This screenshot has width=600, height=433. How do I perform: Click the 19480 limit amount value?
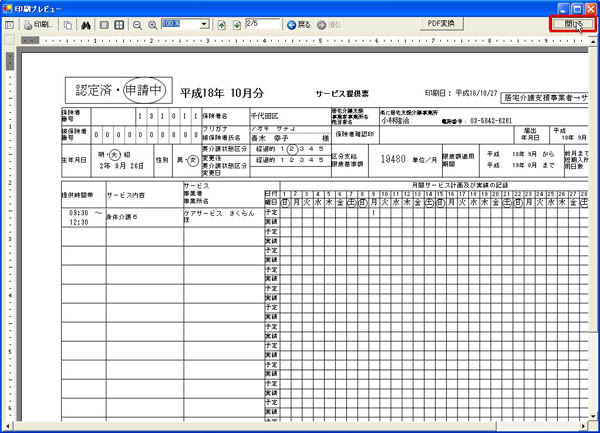393,159
